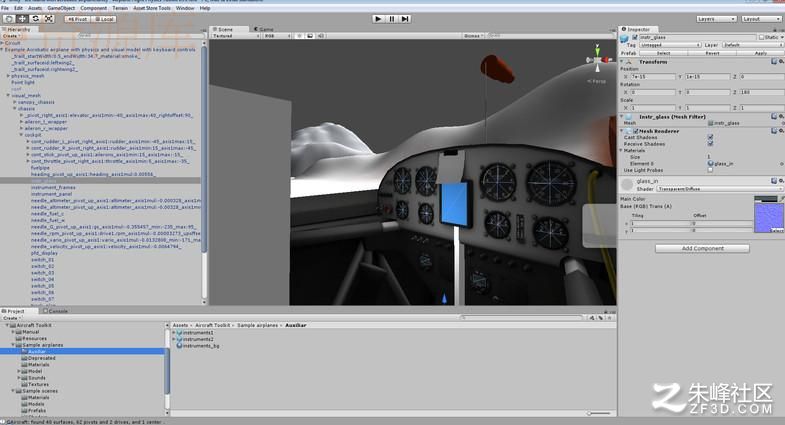Open the Gizmos dropdown in Scene view

pyautogui.click(x=474, y=36)
